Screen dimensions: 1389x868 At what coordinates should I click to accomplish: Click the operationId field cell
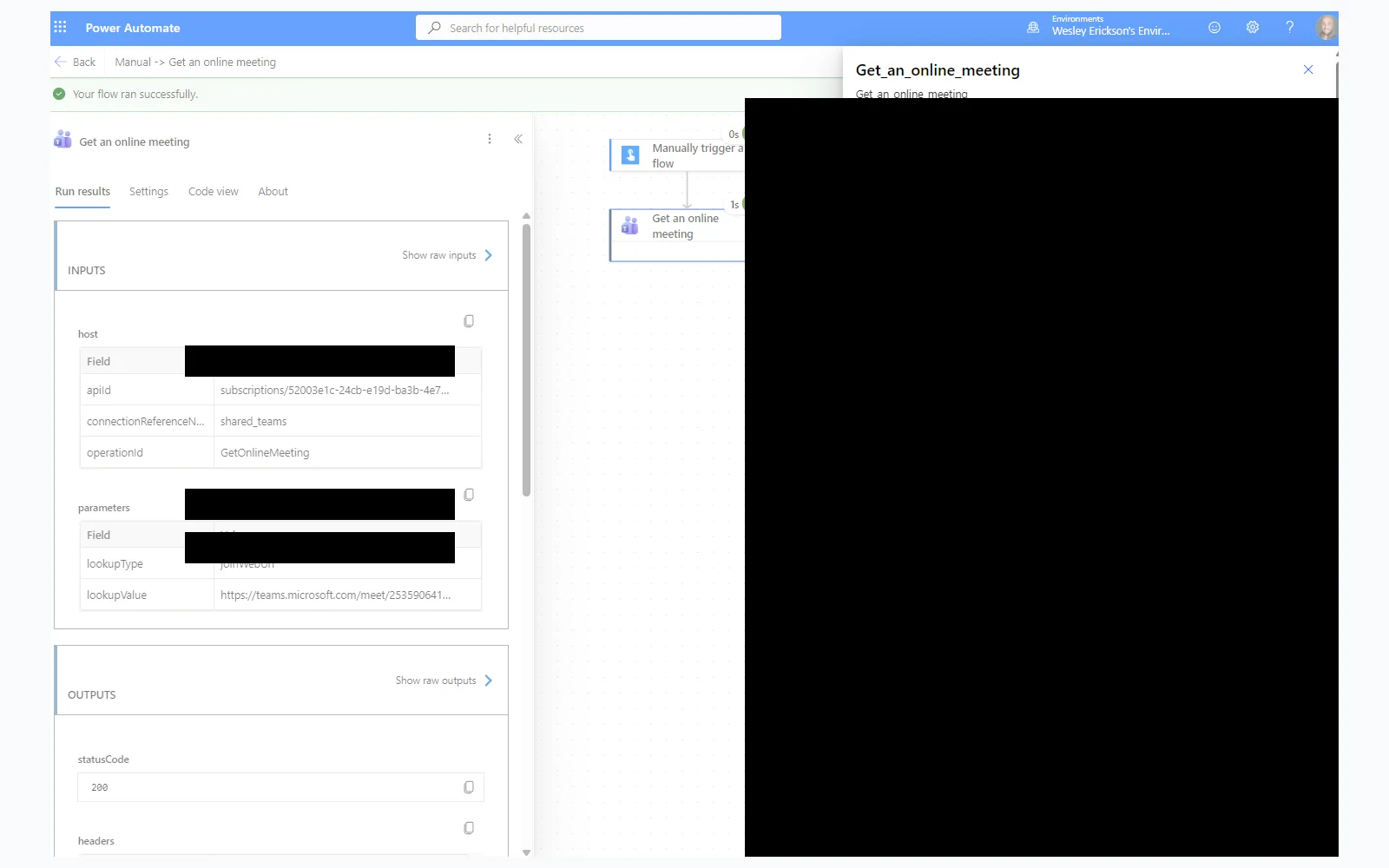[147, 453]
